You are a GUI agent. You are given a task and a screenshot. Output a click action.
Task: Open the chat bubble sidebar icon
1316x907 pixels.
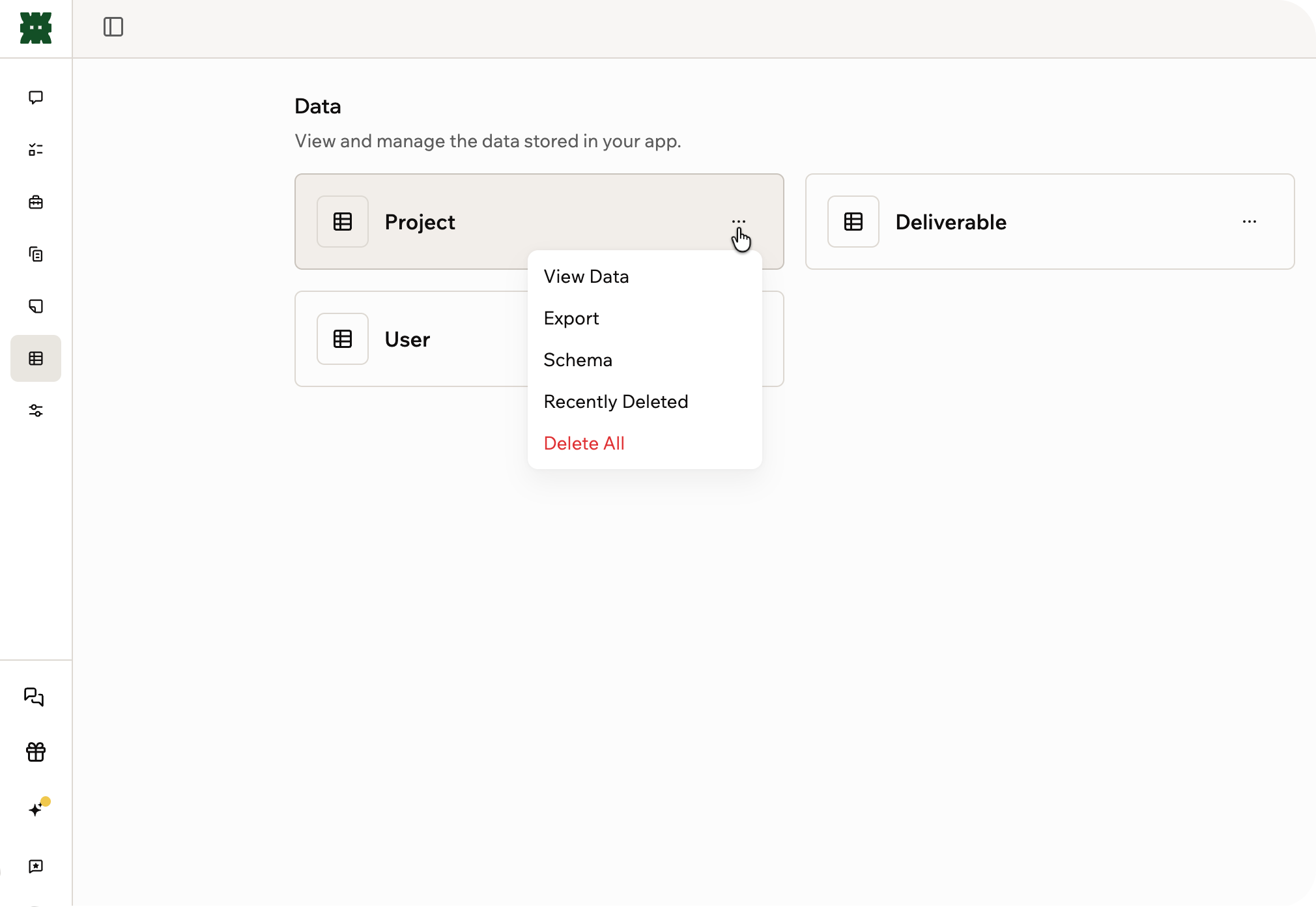pos(36,98)
